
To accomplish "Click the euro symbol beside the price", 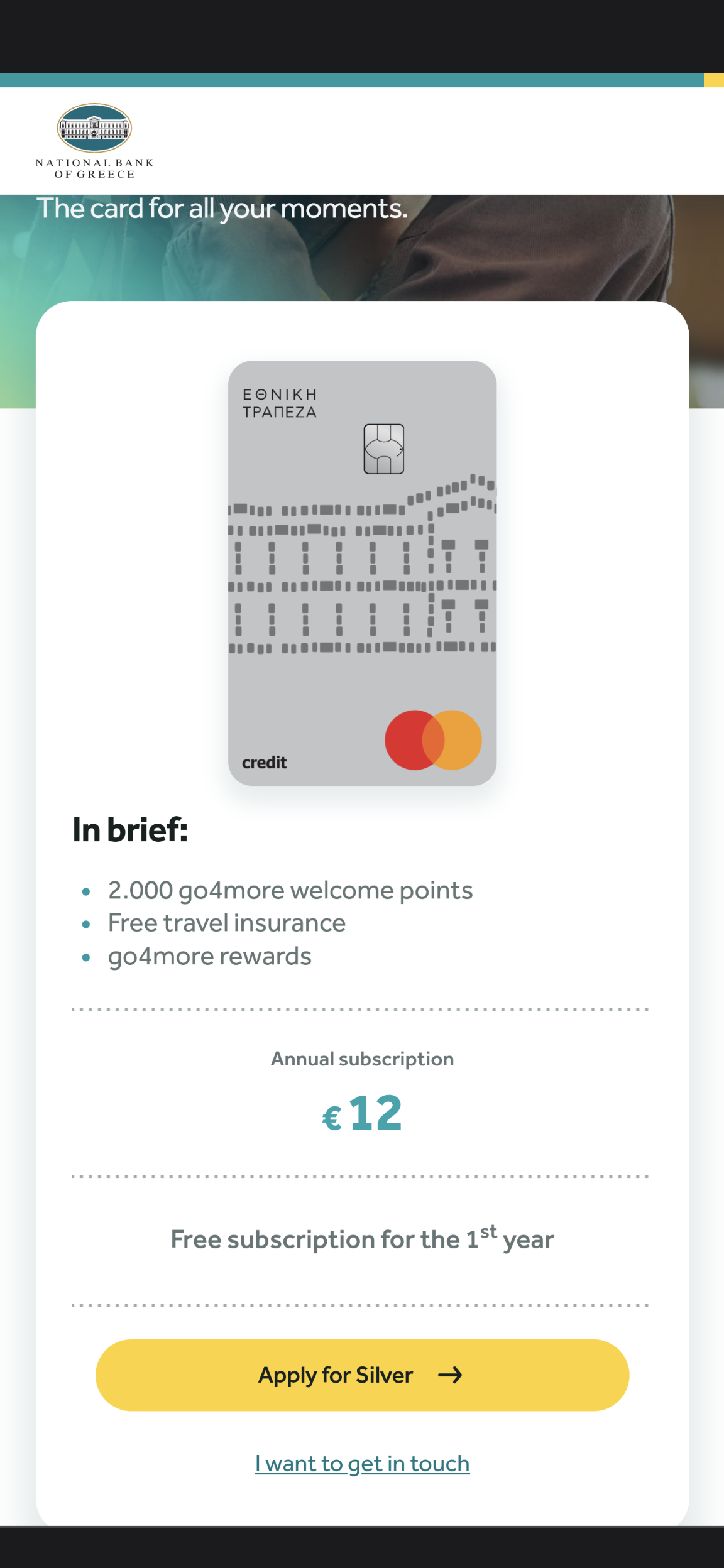I will 332,1118.
